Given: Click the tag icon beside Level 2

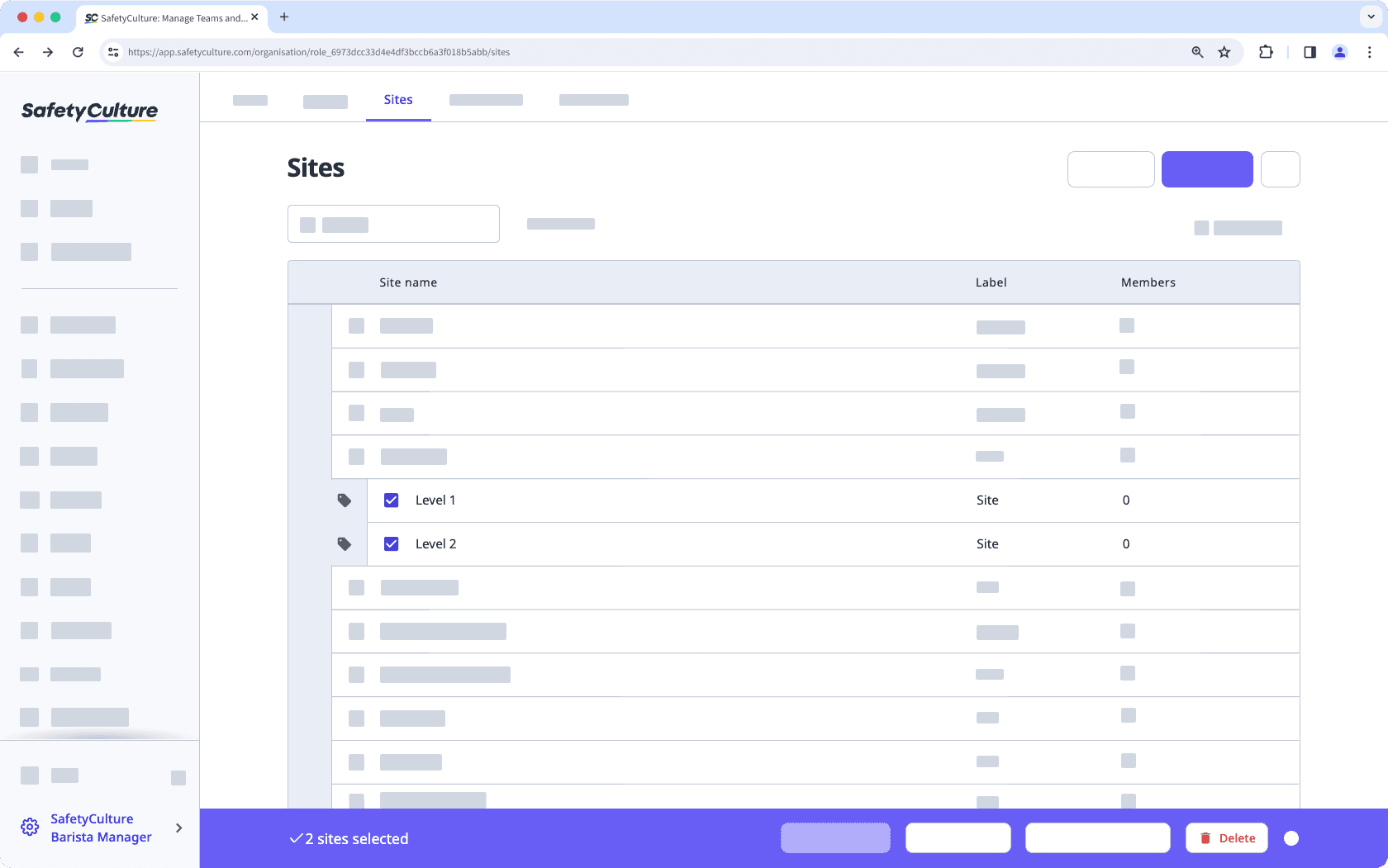Looking at the screenshot, I should [x=345, y=543].
